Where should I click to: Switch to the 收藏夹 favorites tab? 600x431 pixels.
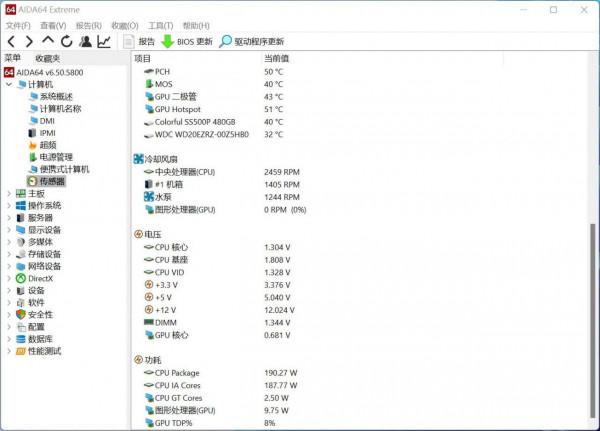47,58
